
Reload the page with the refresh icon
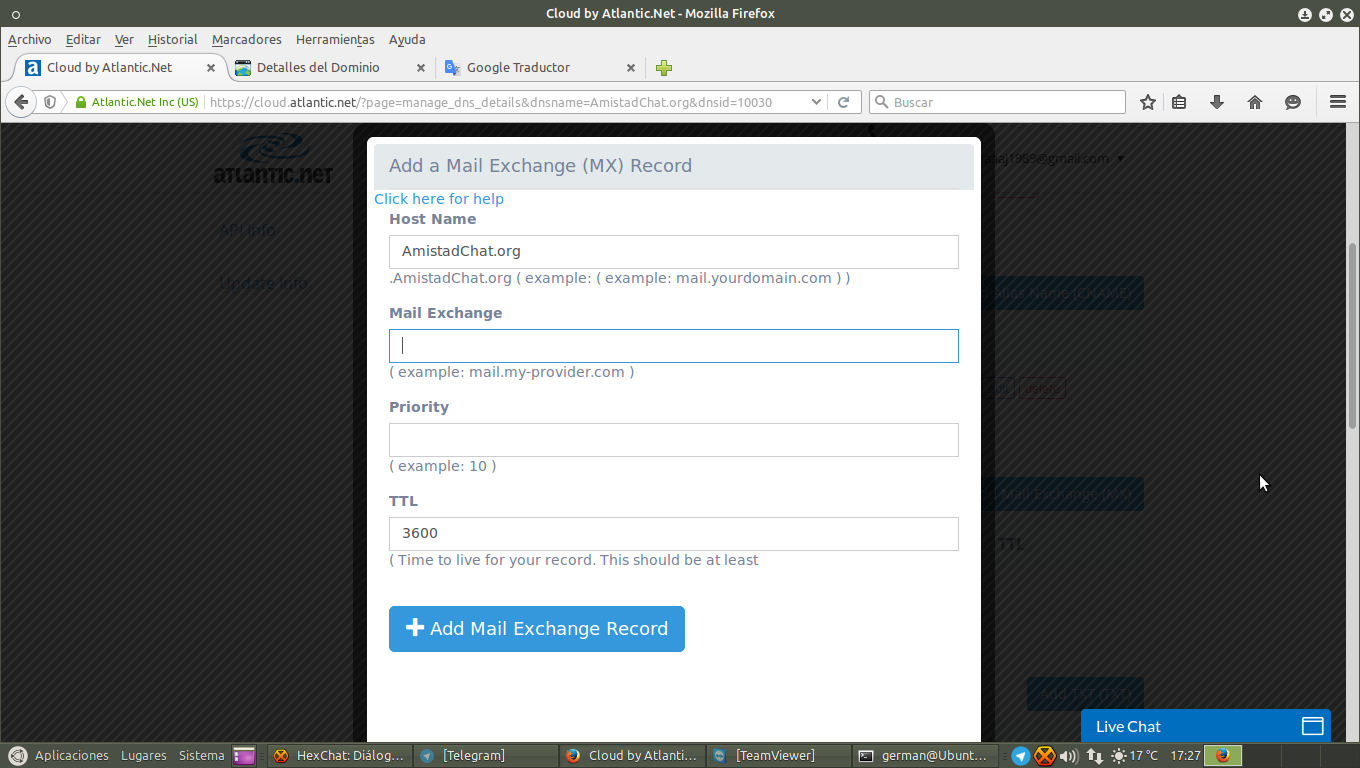[843, 102]
